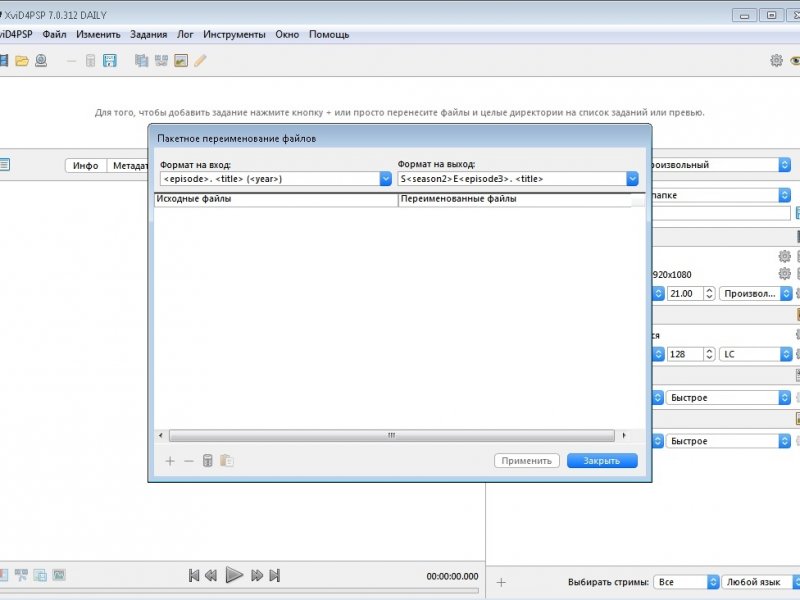Viewport: 800px width, 600px height.
Task: Click the Исходные файлы column header
Action: point(276,199)
